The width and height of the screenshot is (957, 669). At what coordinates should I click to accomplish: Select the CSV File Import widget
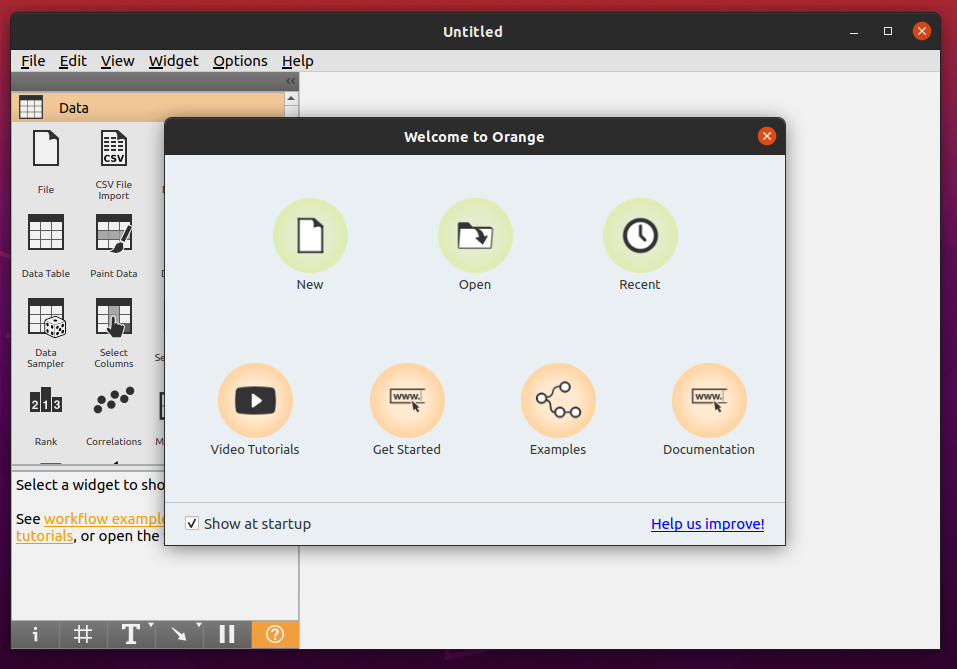114,164
